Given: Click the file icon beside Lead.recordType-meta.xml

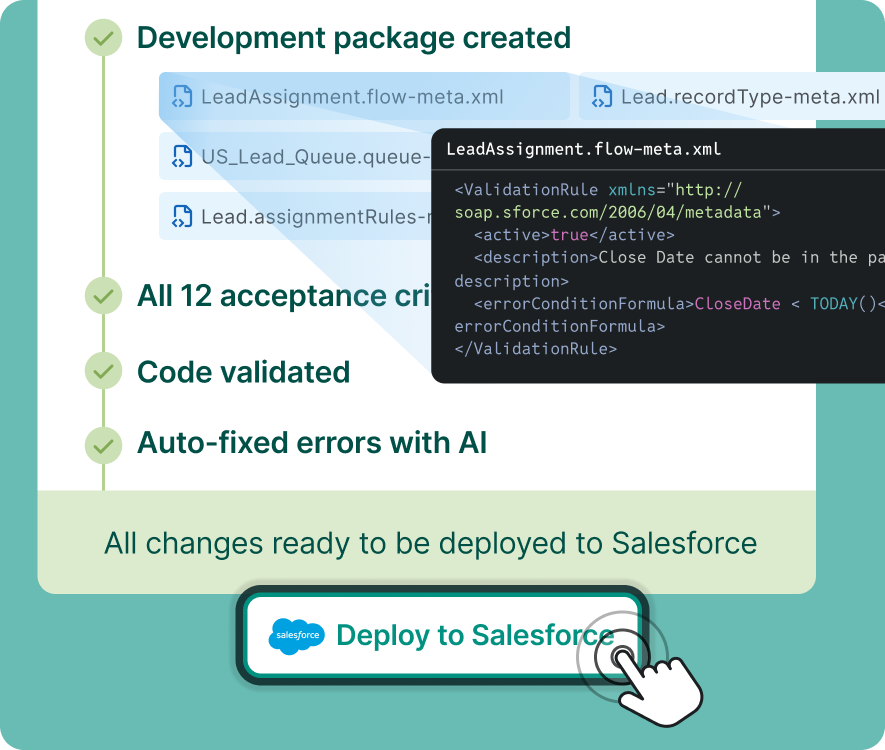Looking at the screenshot, I should (x=602, y=97).
